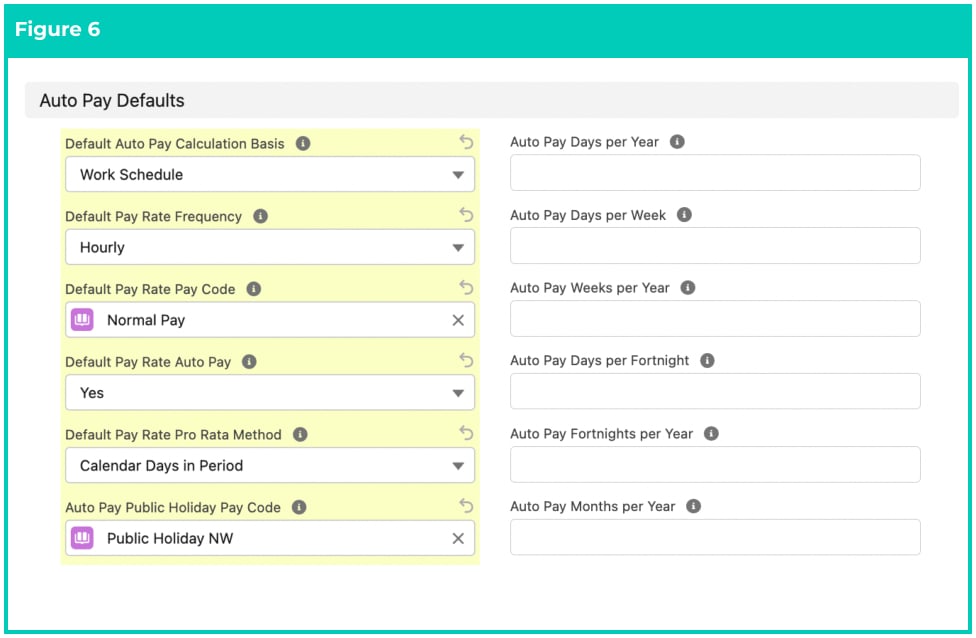Undo change to Default Auto Pay Calculation Basis
Image resolution: width=976 pixels, height=638 pixels.
click(466, 142)
